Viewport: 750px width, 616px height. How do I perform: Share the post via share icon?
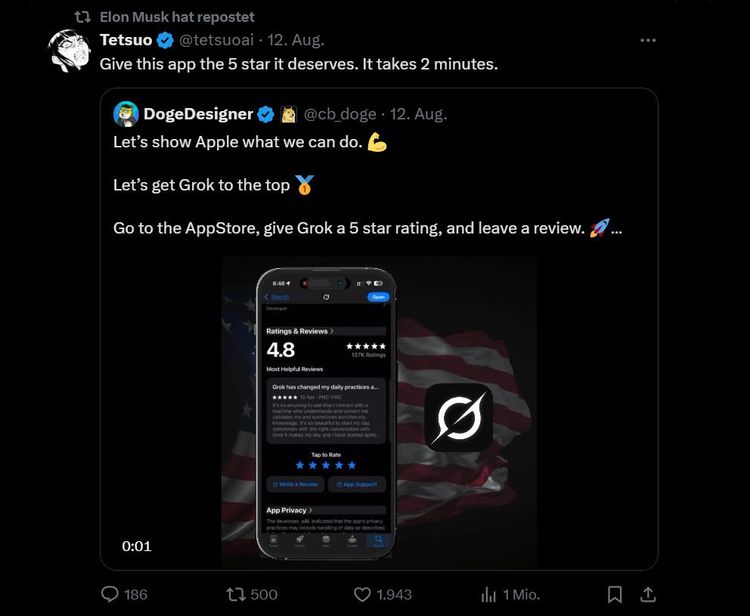click(647, 594)
